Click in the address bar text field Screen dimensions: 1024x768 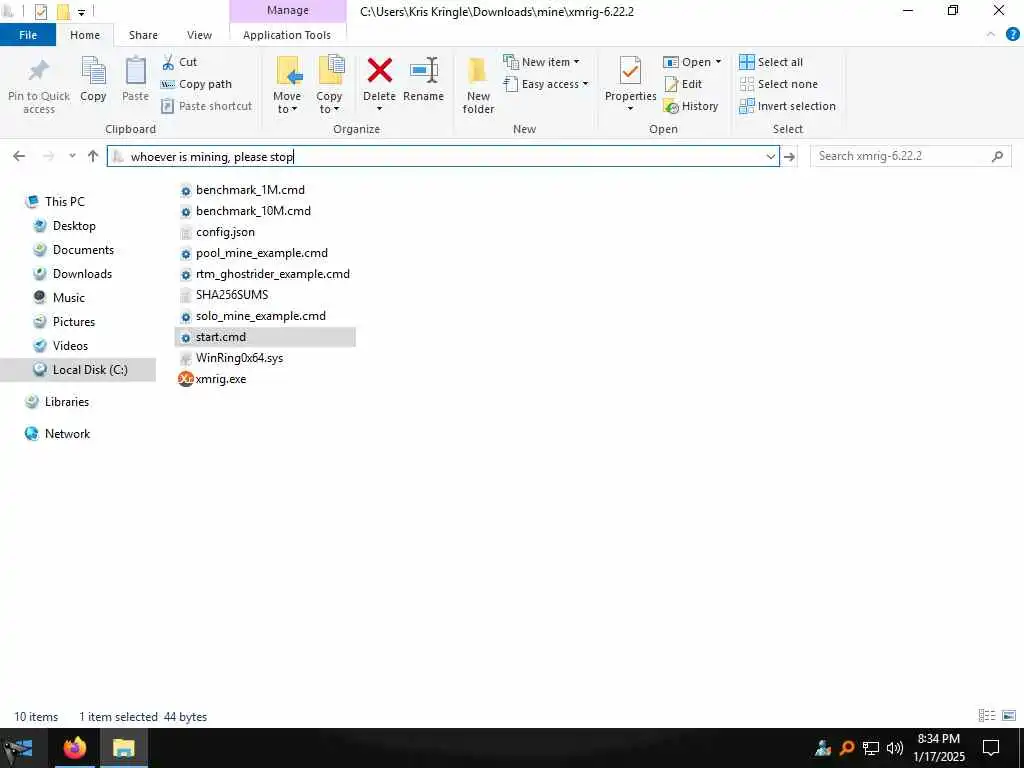coord(444,156)
